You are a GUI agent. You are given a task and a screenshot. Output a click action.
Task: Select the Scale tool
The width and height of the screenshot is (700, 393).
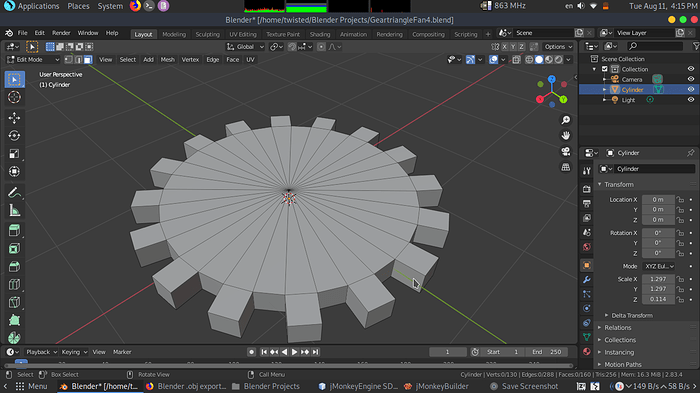pos(14,154)
